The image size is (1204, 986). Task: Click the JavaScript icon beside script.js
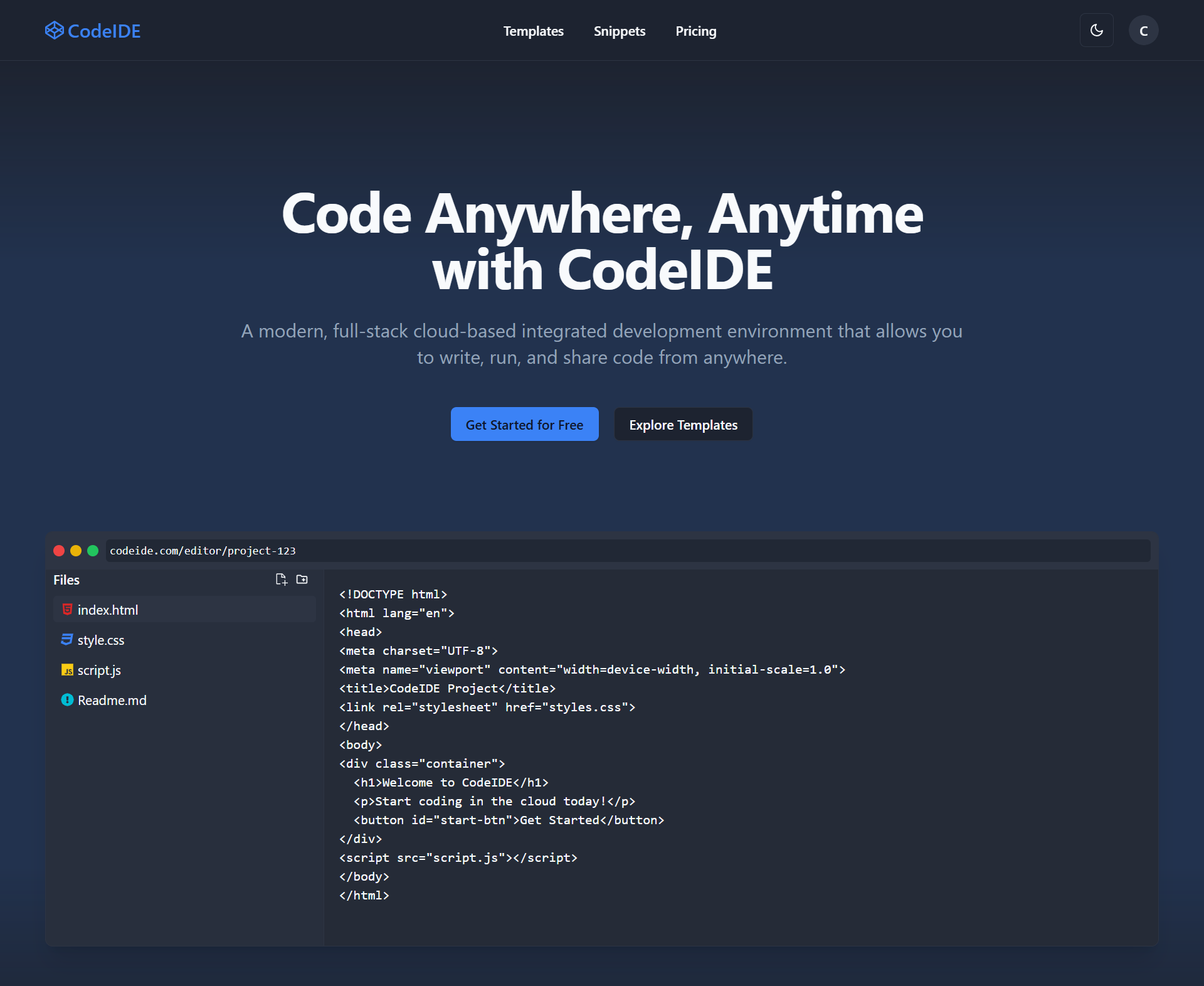click(67, 670)
